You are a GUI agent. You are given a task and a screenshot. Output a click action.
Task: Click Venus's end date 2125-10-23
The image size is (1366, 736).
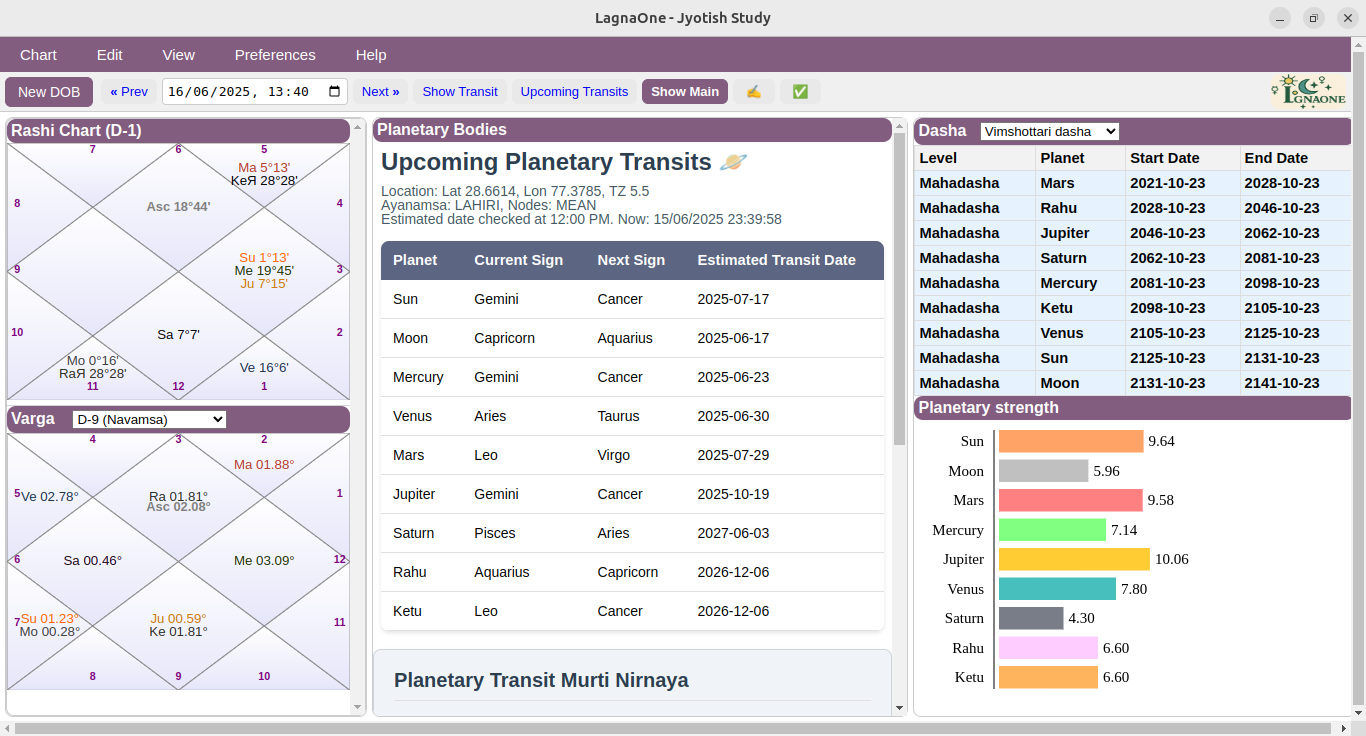pos(1282,333)
